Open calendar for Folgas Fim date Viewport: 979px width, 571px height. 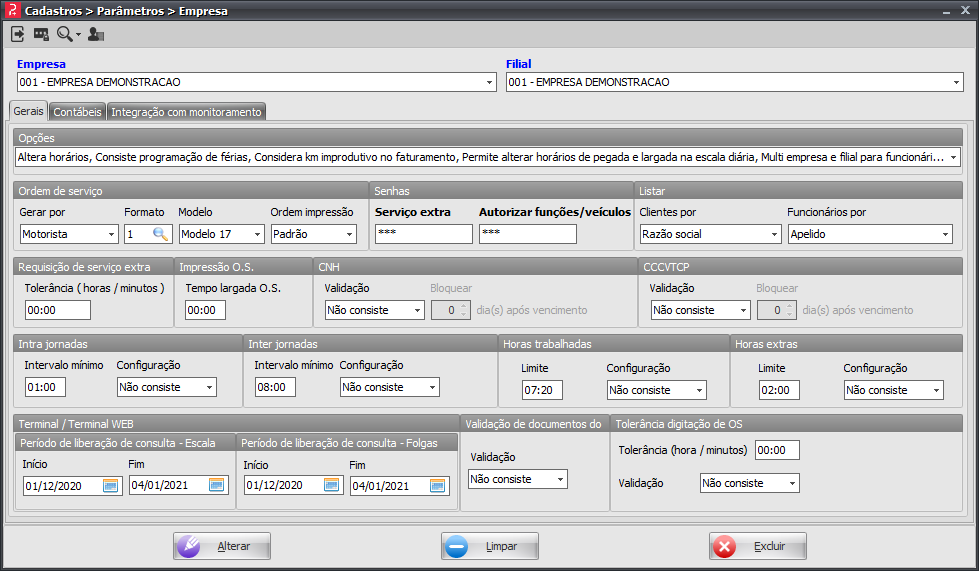pos(438,486)
